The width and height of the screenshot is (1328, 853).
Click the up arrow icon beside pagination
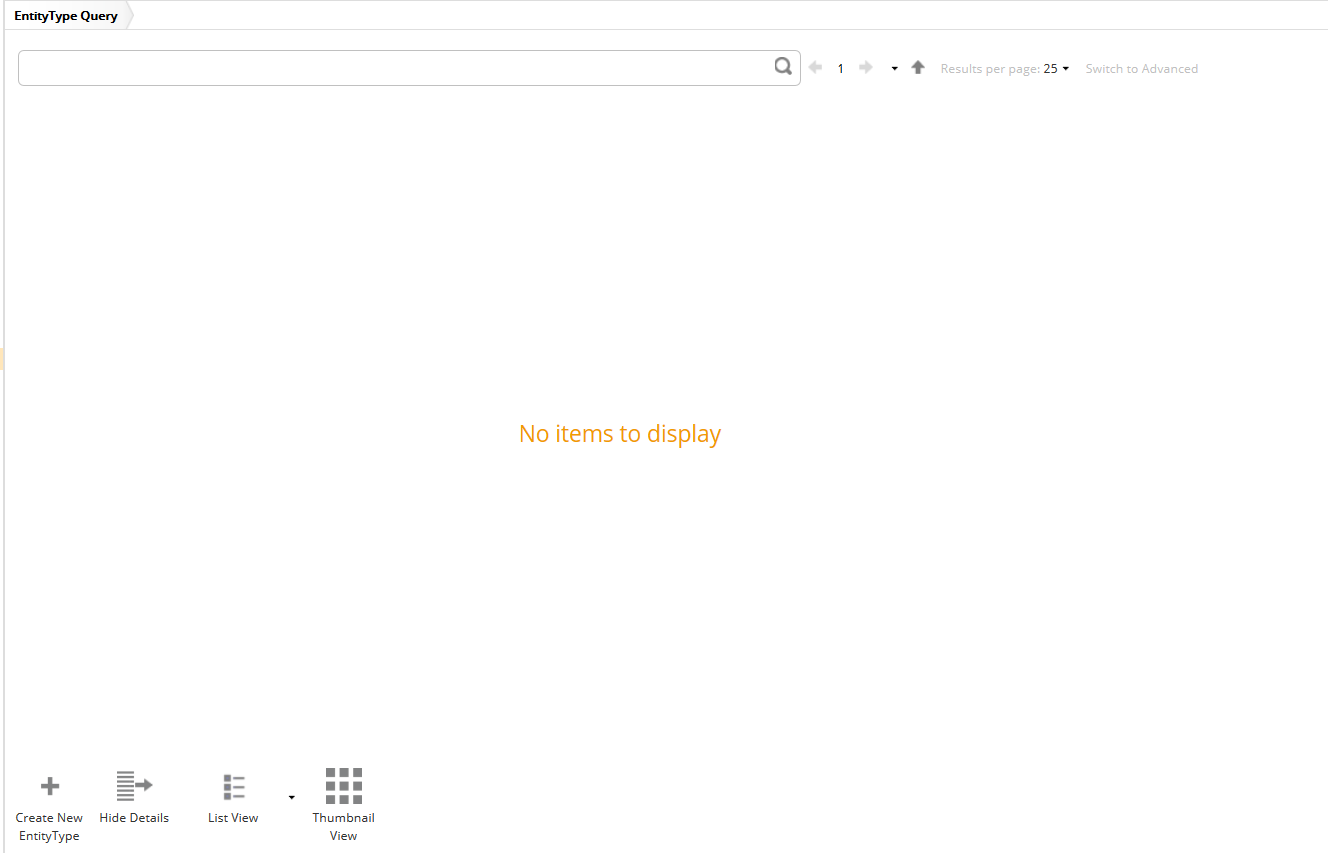918,68
